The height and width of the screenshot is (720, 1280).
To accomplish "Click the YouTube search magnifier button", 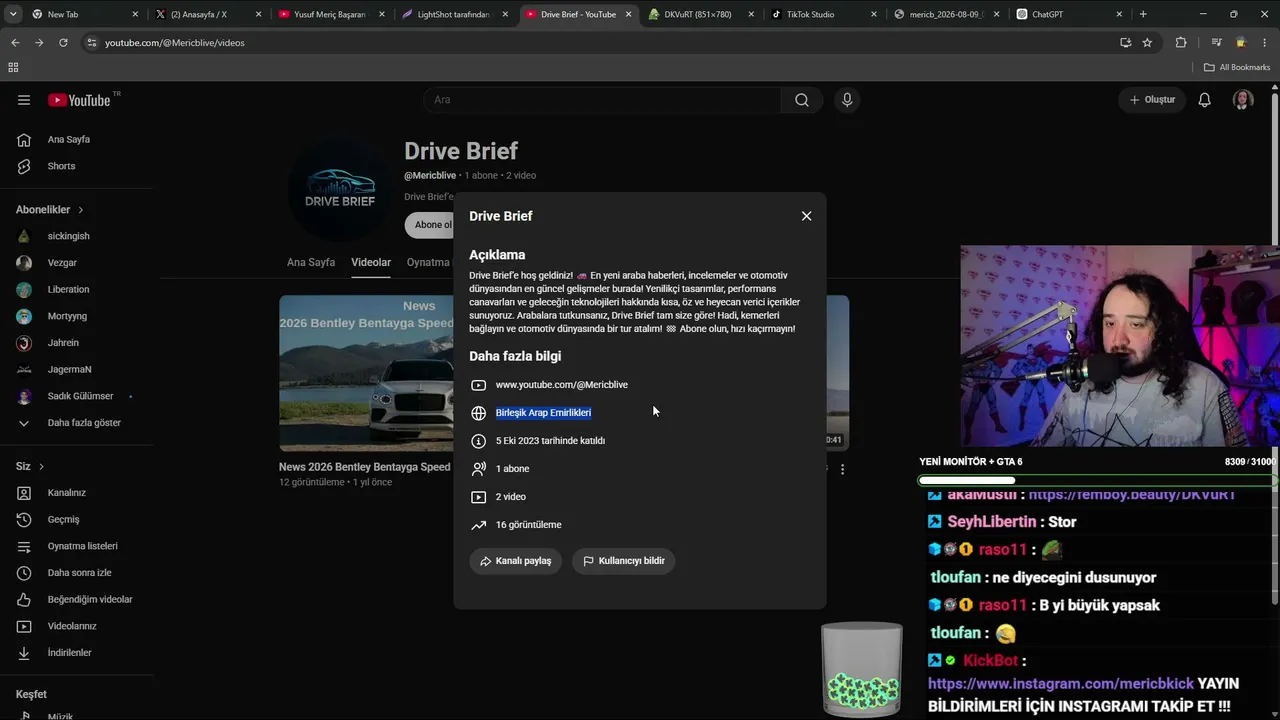I will click(802, 100).
